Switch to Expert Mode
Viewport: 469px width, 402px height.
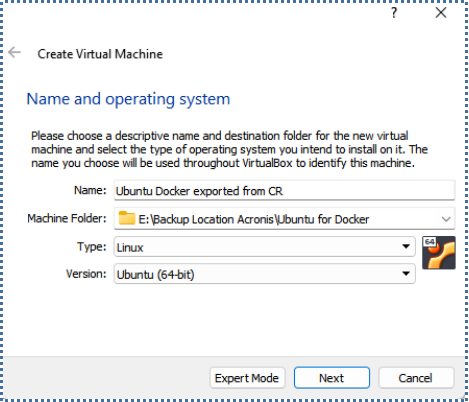(247, 378)
